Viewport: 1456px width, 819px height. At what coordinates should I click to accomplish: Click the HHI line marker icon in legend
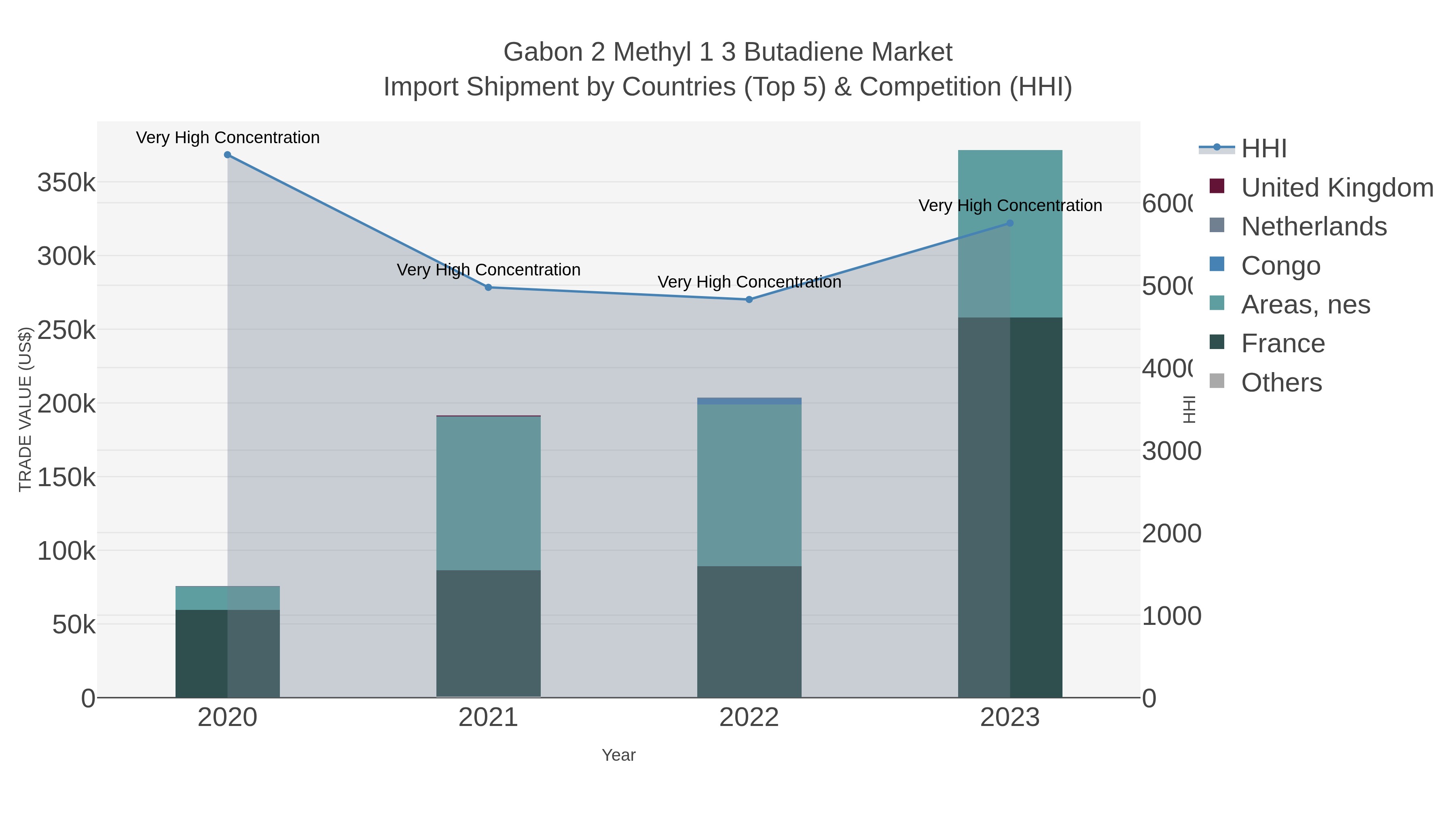pyautogui.click(x=1217, y=148)
